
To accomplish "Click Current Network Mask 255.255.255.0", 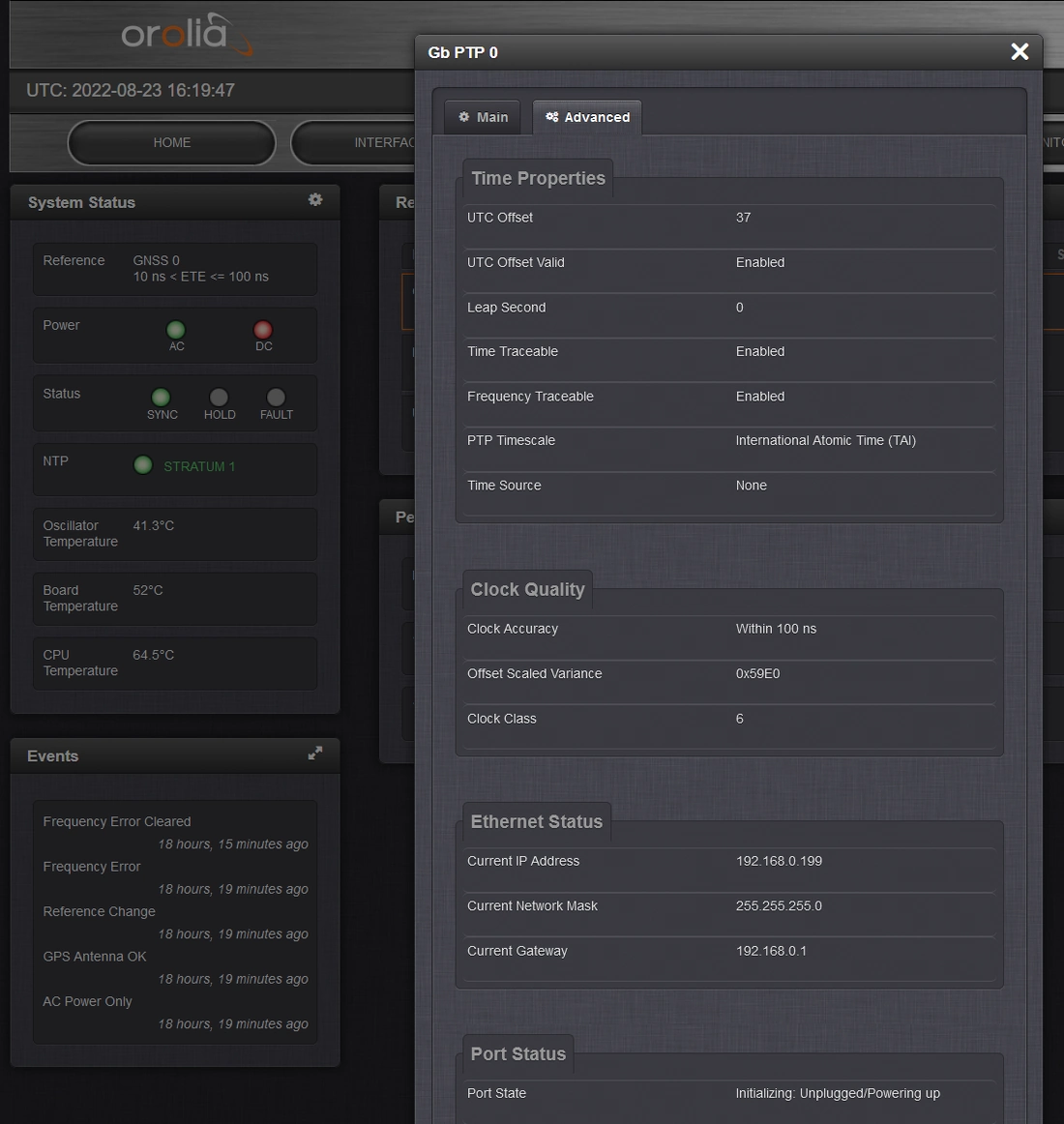I will (779, 906).
